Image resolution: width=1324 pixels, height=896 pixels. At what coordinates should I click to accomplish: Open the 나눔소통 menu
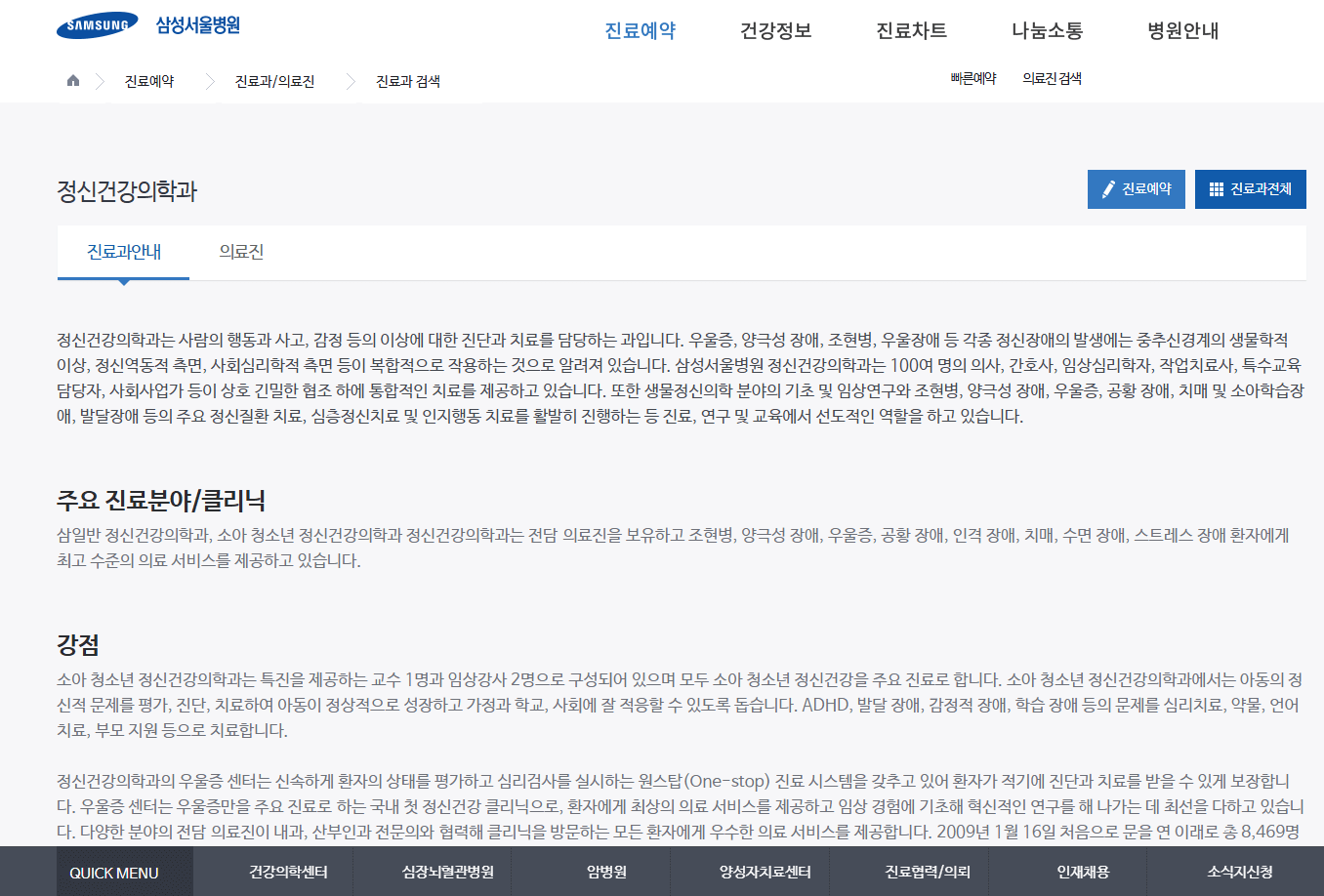[1046, 30]
